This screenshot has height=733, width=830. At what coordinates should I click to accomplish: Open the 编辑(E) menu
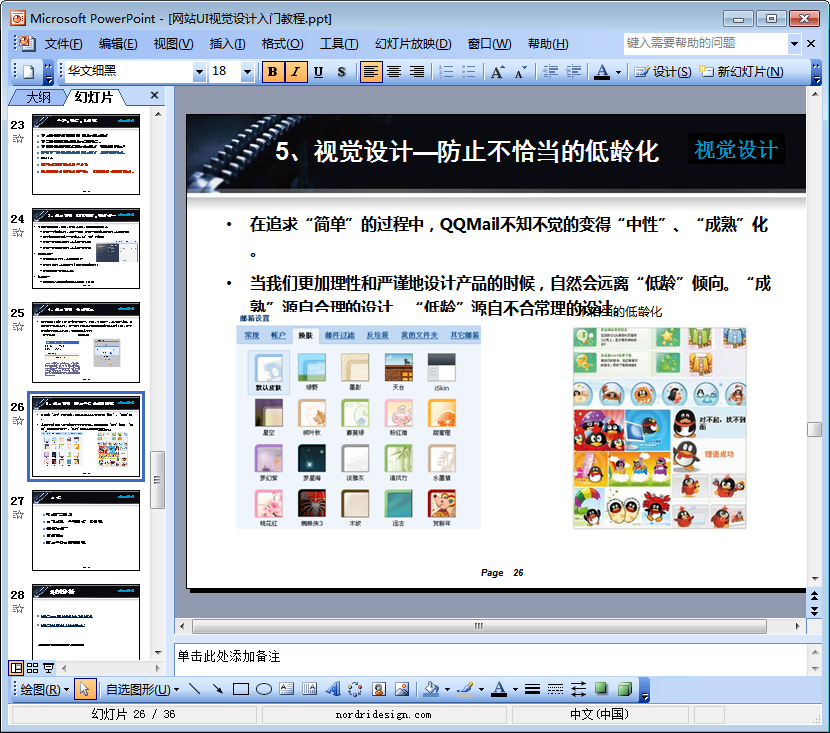tap(118, 44)
